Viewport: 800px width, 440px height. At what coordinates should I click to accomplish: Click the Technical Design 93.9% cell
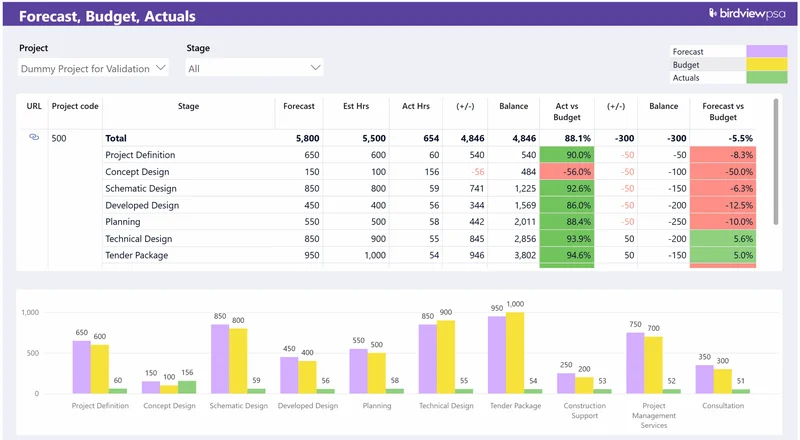(x=566, y=239)
